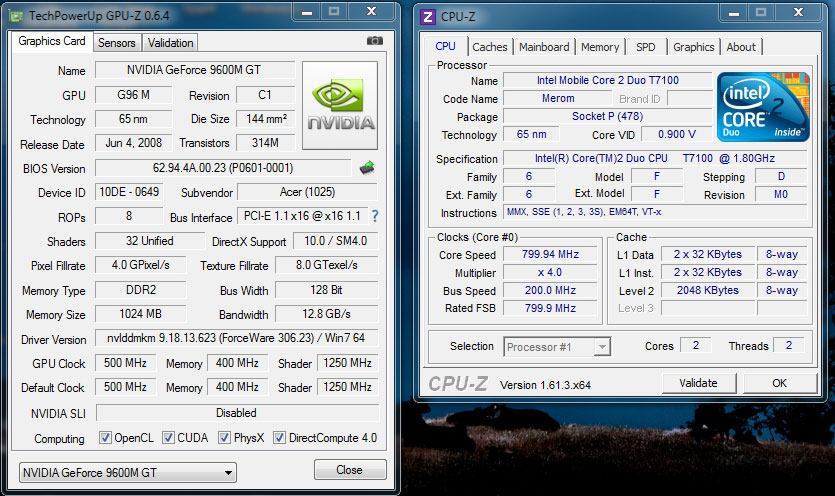This screenshot has width=835, height=496.
Task: Open the NVIDIA GeForce 9600M GT dropdown
Action: pyautogui.click(x=128, y=472)
